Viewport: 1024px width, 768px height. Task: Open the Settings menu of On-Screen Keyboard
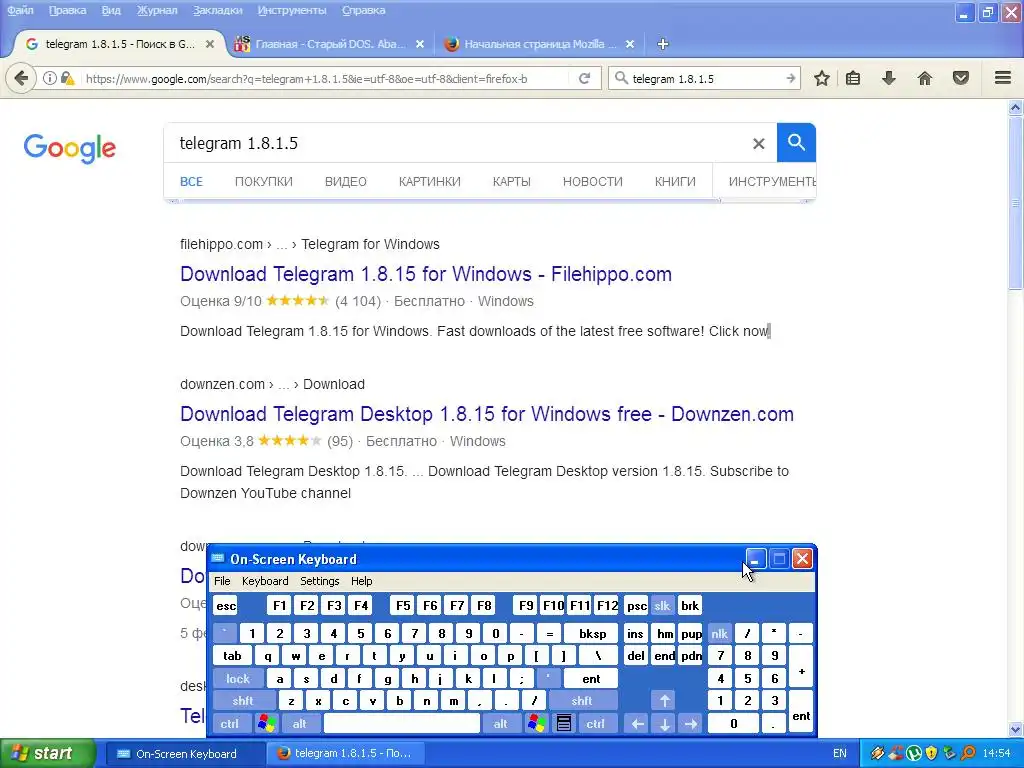pyautogui.click(x=319, y=581)
